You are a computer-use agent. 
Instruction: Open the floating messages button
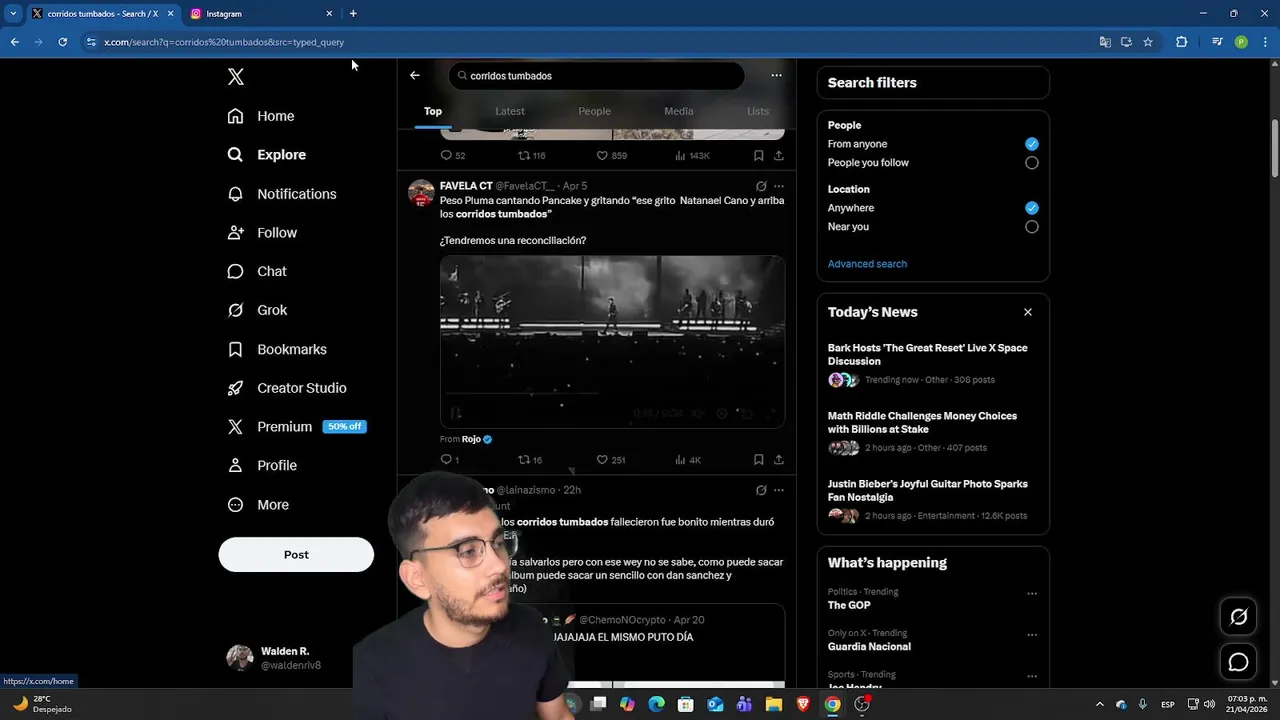pos(1239,662)
